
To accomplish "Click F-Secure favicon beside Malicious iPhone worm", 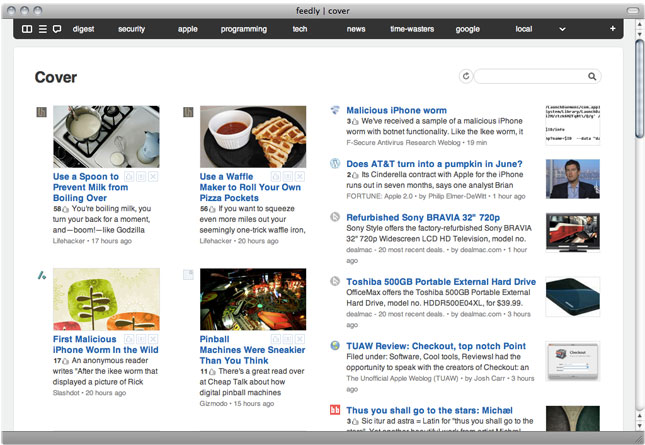I will pyautogui.click(x=335, y=110).
